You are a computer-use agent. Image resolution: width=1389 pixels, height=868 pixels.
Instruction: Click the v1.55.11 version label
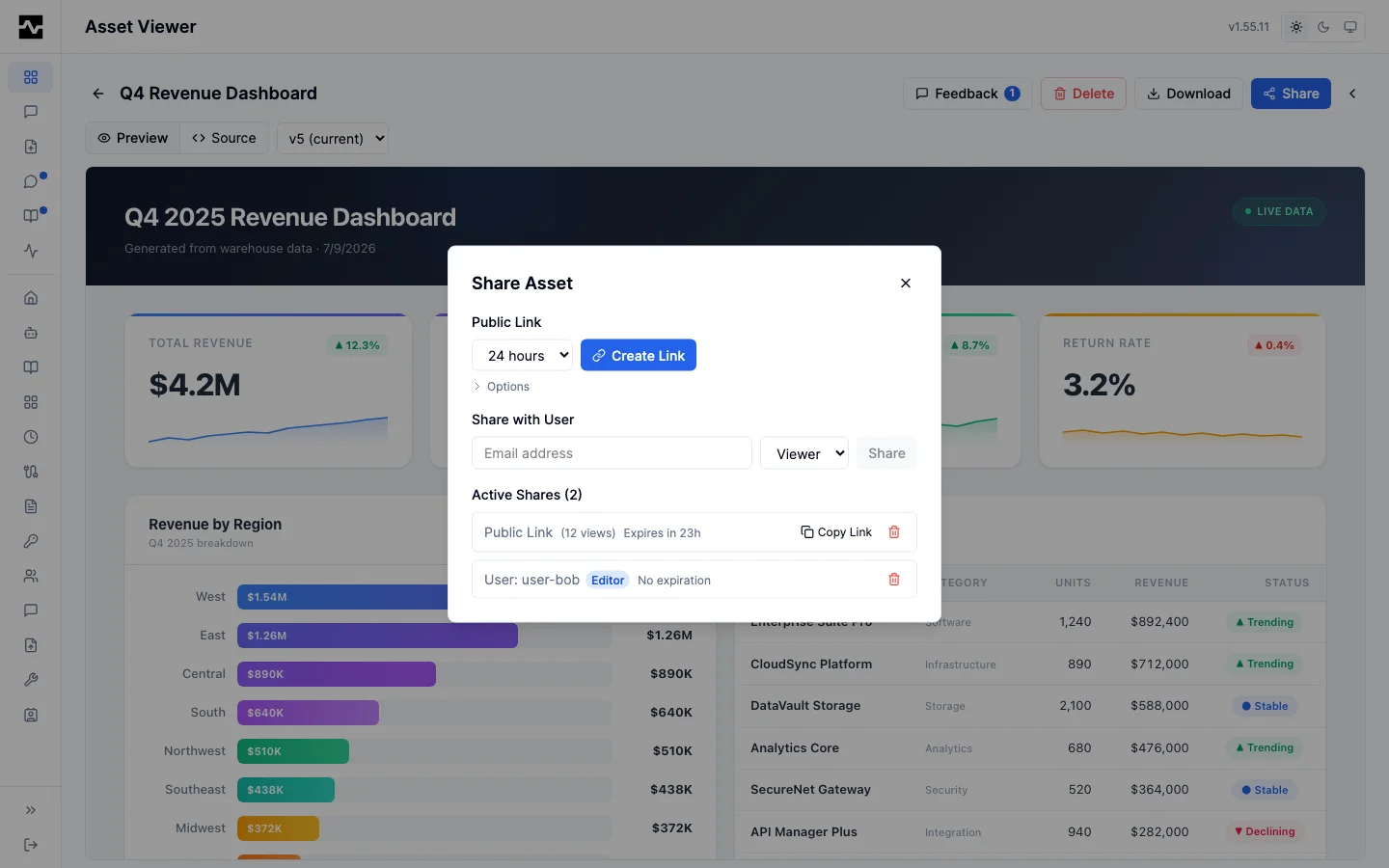pyautogui.click(x=1248, y=27)
